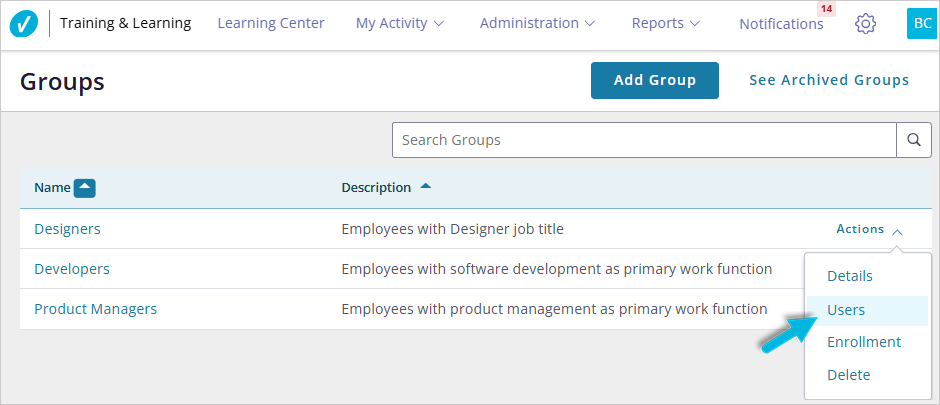
Task: Toggle Name column sort arrow
Action: [85, 188]
